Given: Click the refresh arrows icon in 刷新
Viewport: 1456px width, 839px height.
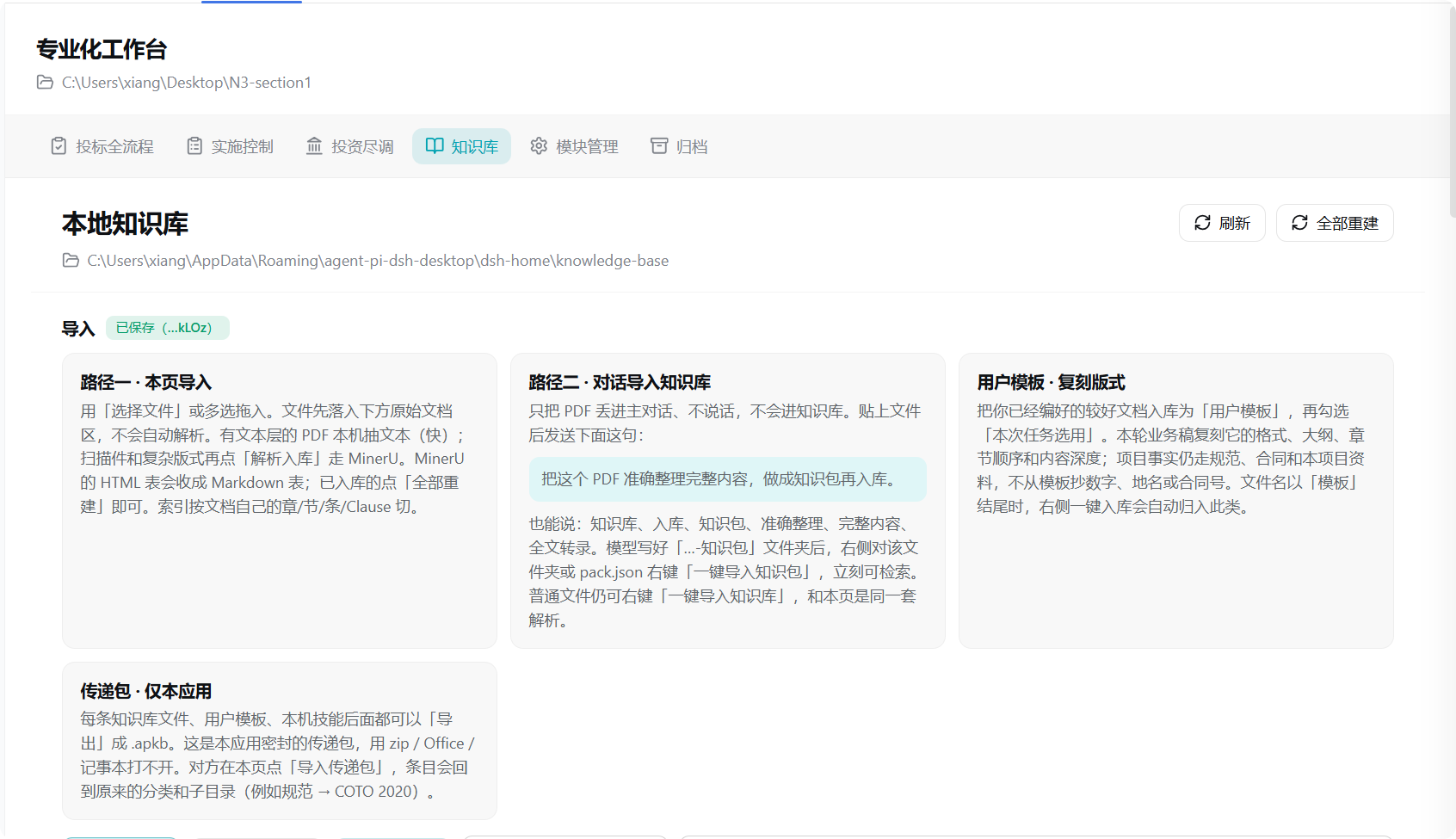Looking at the screenshot, I should 1203,223.
